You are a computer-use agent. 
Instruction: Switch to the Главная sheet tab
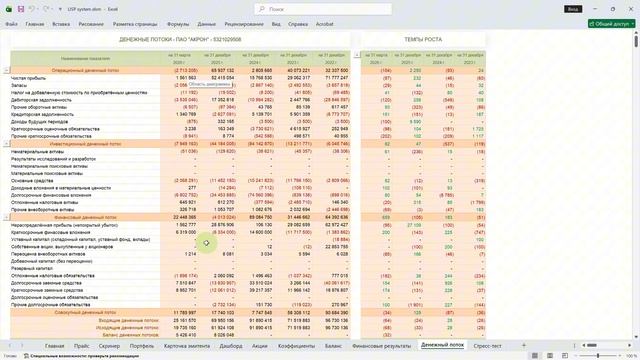coord(55,346)
